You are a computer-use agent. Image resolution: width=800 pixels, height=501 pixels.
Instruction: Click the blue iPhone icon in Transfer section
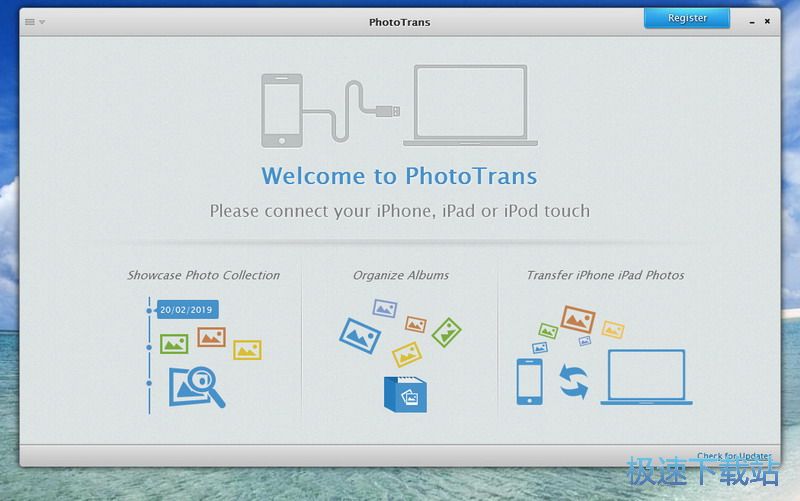529,381
